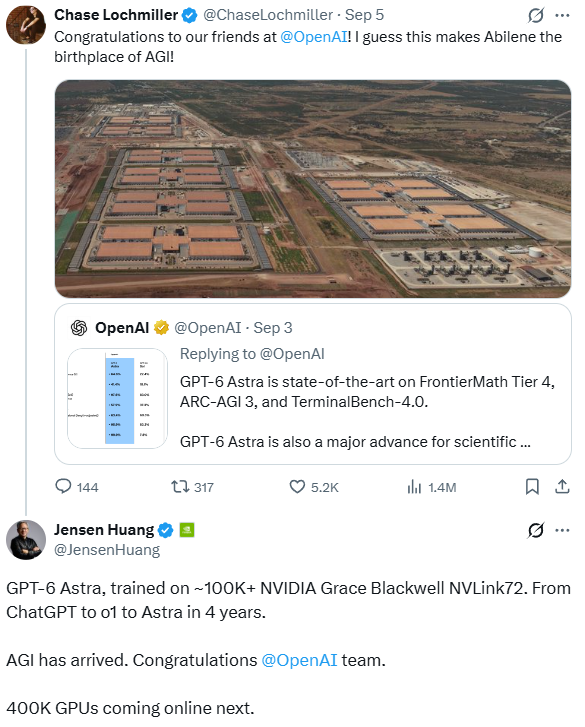
Task: Visit Chase Lochmiller's profile via avatar
Action: [x=26, y=25]
